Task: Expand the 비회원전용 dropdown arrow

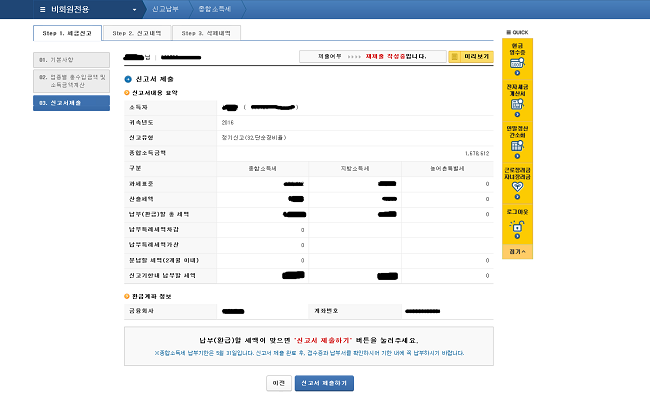Action: click(x=134, y=8)
